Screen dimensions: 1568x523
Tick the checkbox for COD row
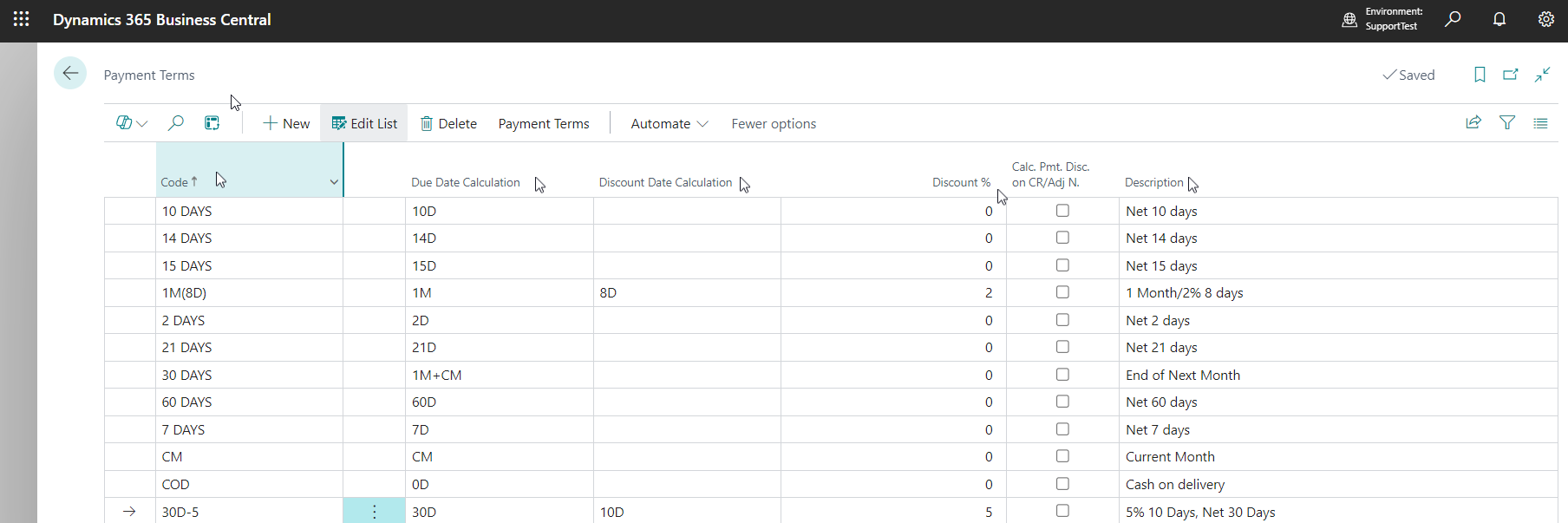pyautogui.click(x=1062, y=484)
